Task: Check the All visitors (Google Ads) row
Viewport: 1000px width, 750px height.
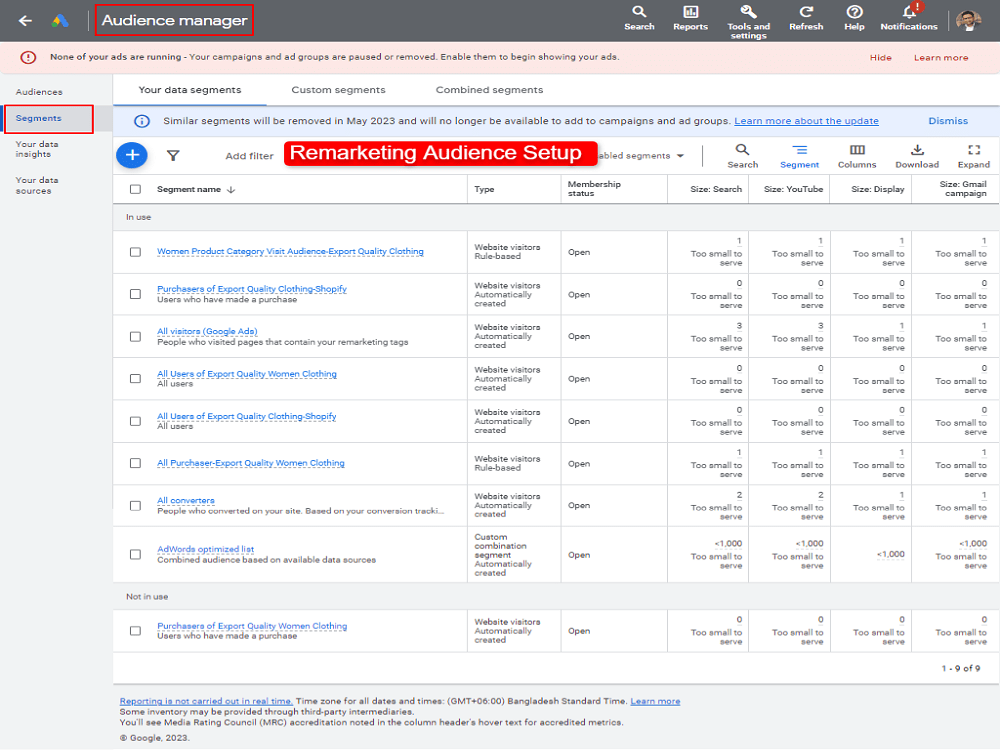Action: pos(135,336)
